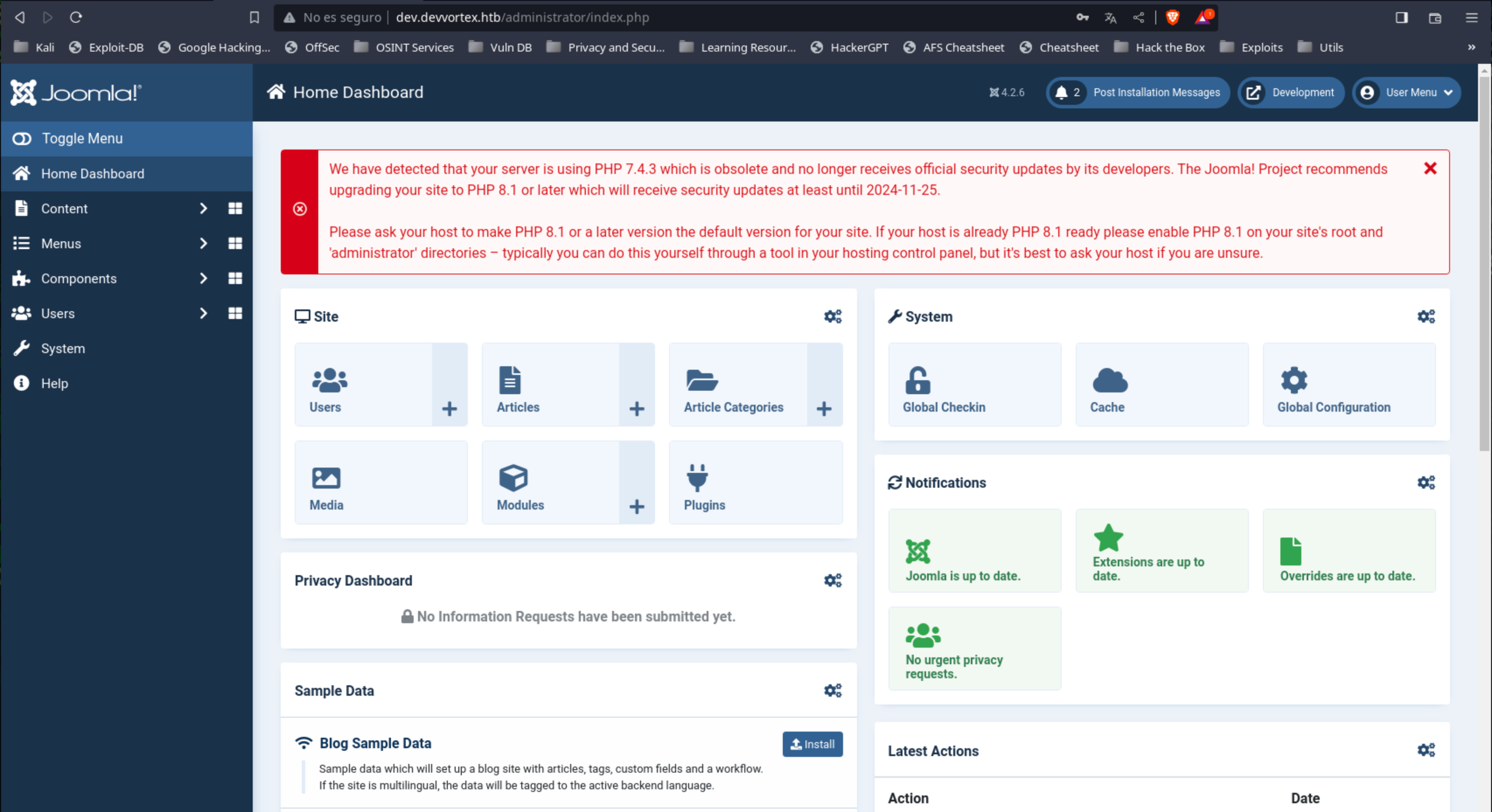
Task: Open Help from the sidebar
Action: (x=126, y=383)
